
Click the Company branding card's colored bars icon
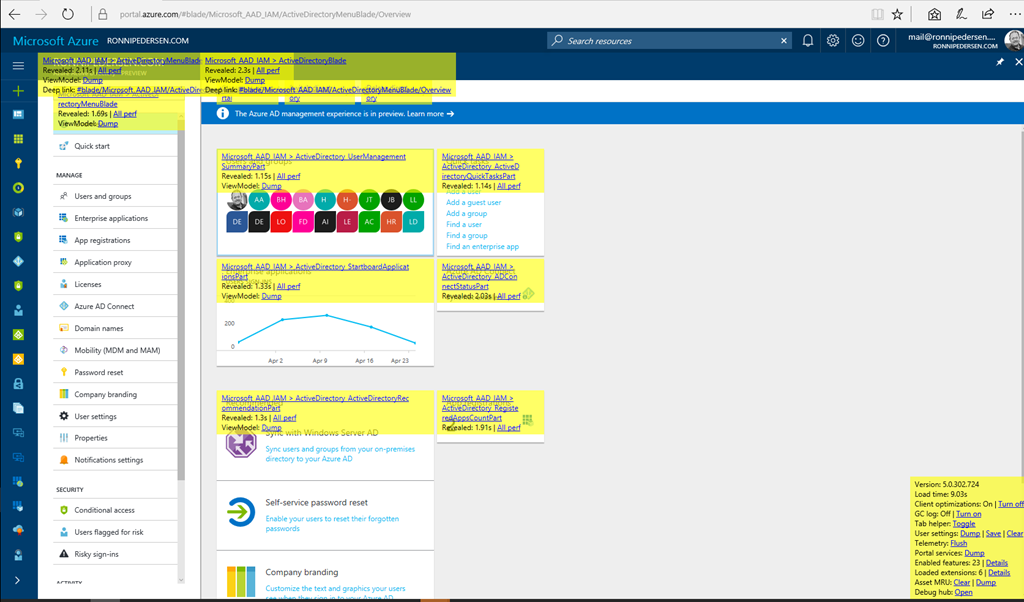[240, 581]
